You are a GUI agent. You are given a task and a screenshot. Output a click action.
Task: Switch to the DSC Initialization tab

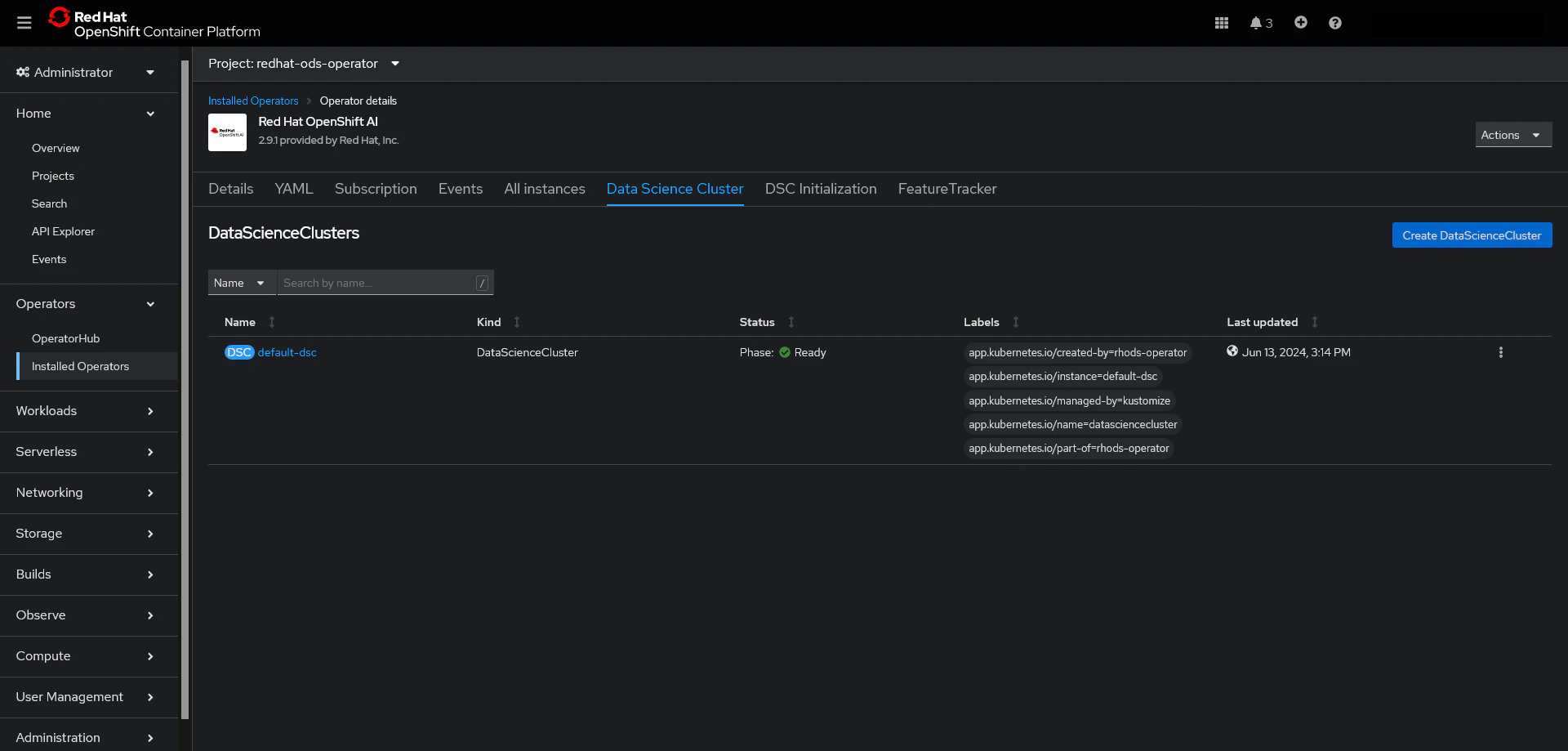coord(821,189)
